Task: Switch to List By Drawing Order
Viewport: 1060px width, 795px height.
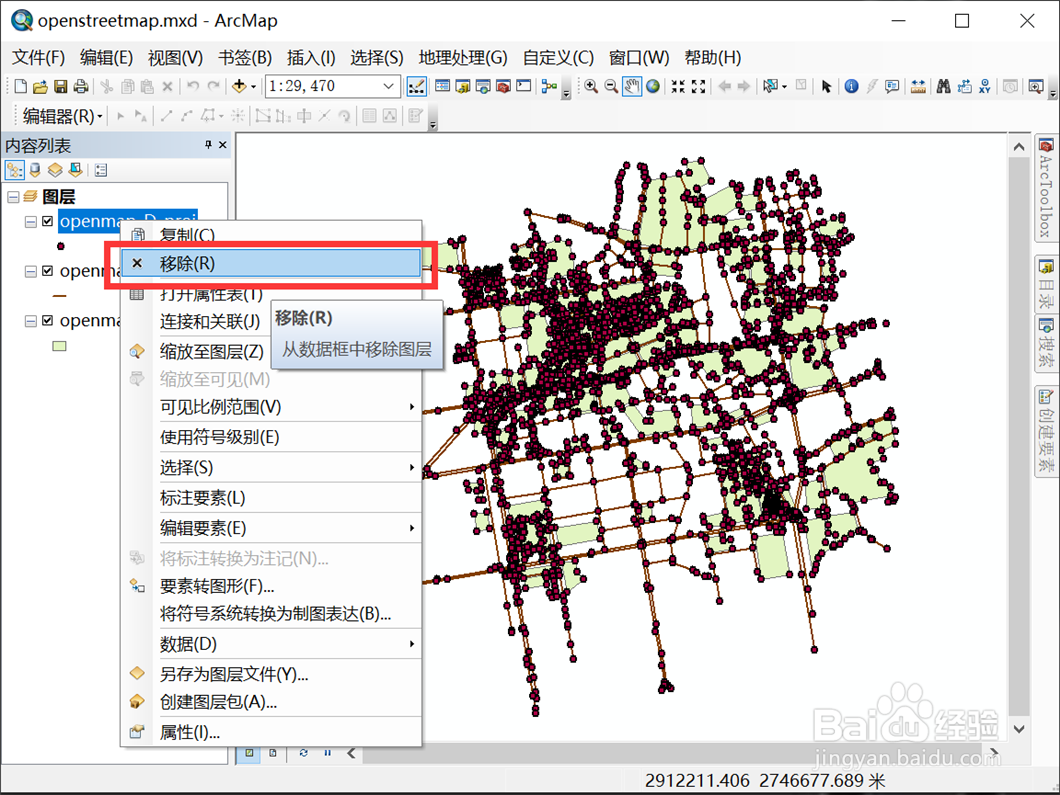Action: pyautogui.click(x=14, y=170)
